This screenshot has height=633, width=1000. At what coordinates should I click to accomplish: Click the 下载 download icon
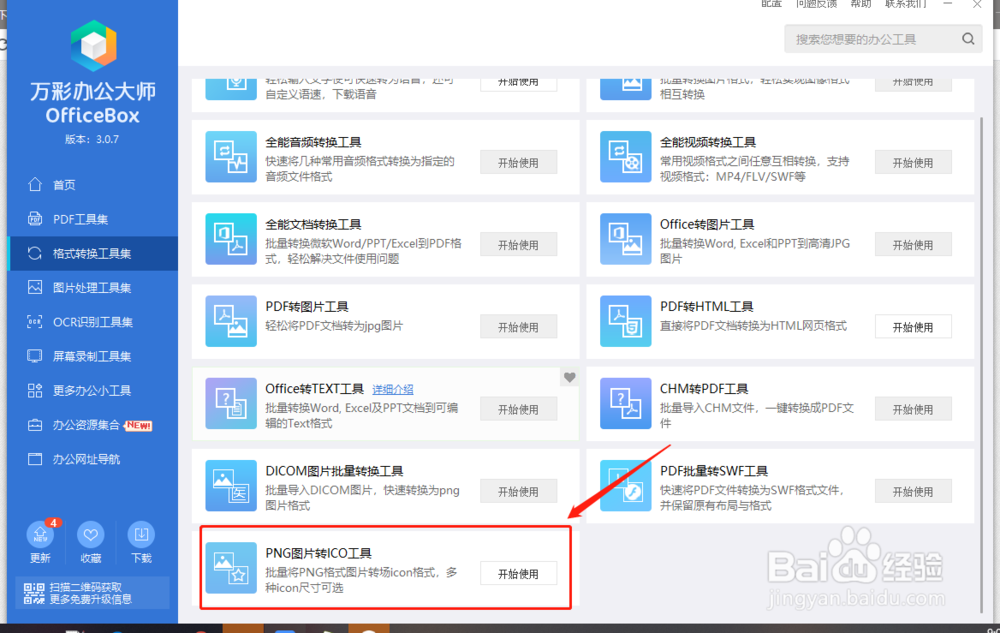[x=141, y=535]
